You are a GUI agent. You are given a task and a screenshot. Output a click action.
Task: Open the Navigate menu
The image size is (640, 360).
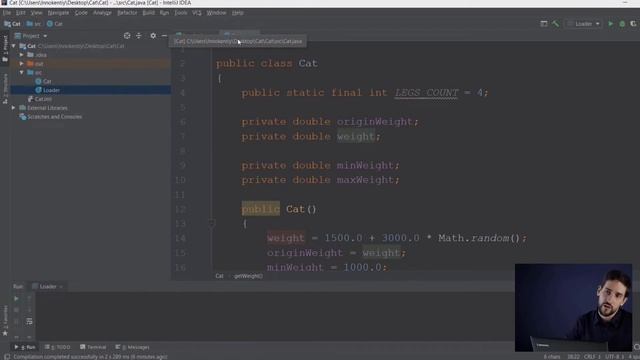click(x=58, y=13)
